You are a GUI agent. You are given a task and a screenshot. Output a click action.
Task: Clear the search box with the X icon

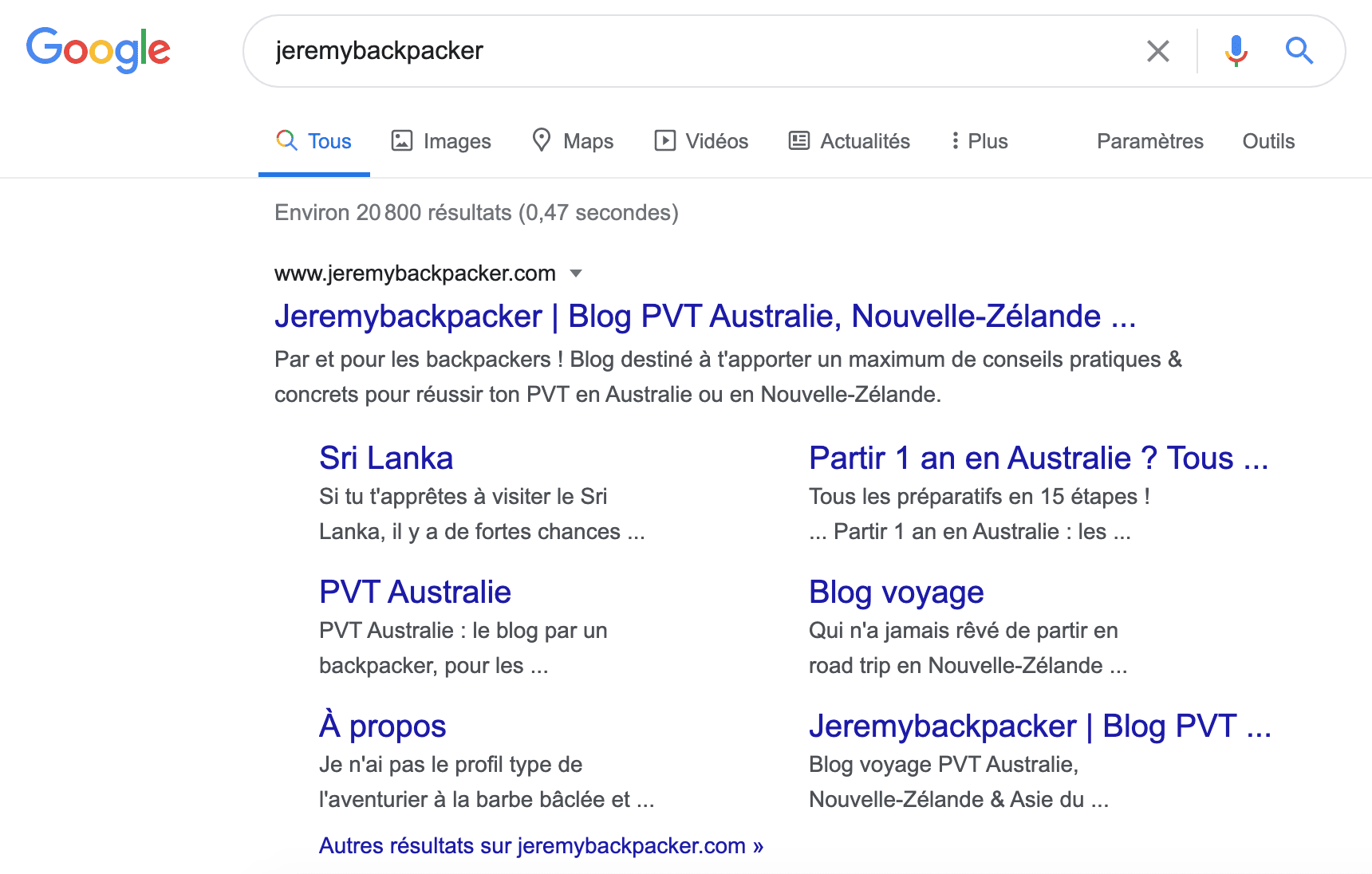click(x=1157, y=51)
